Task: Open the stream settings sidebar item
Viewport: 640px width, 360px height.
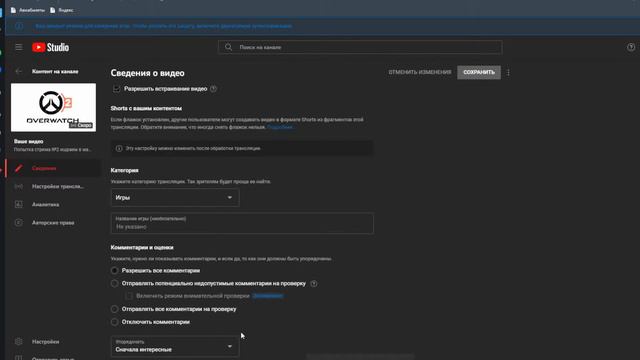Action: pos(53,187)
